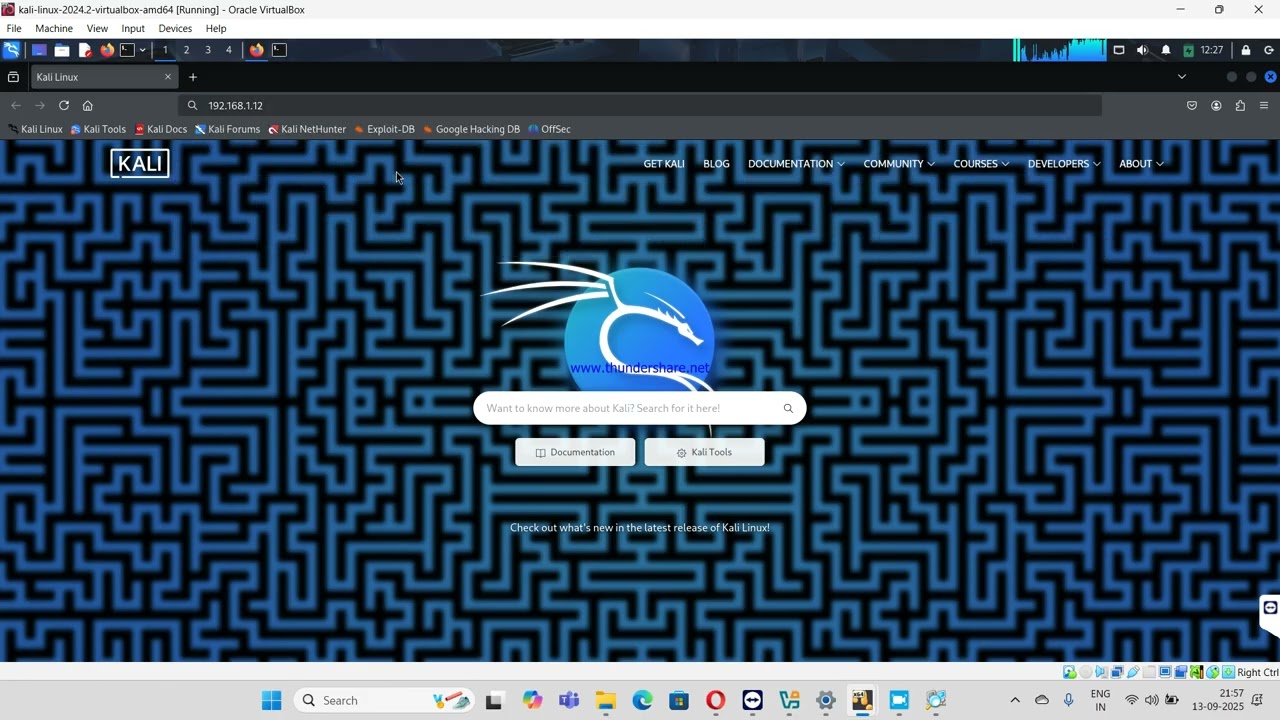1280x720 pixels.
Task: Click the Kali panel volume speaker icon
Action: click(1142, 50)
